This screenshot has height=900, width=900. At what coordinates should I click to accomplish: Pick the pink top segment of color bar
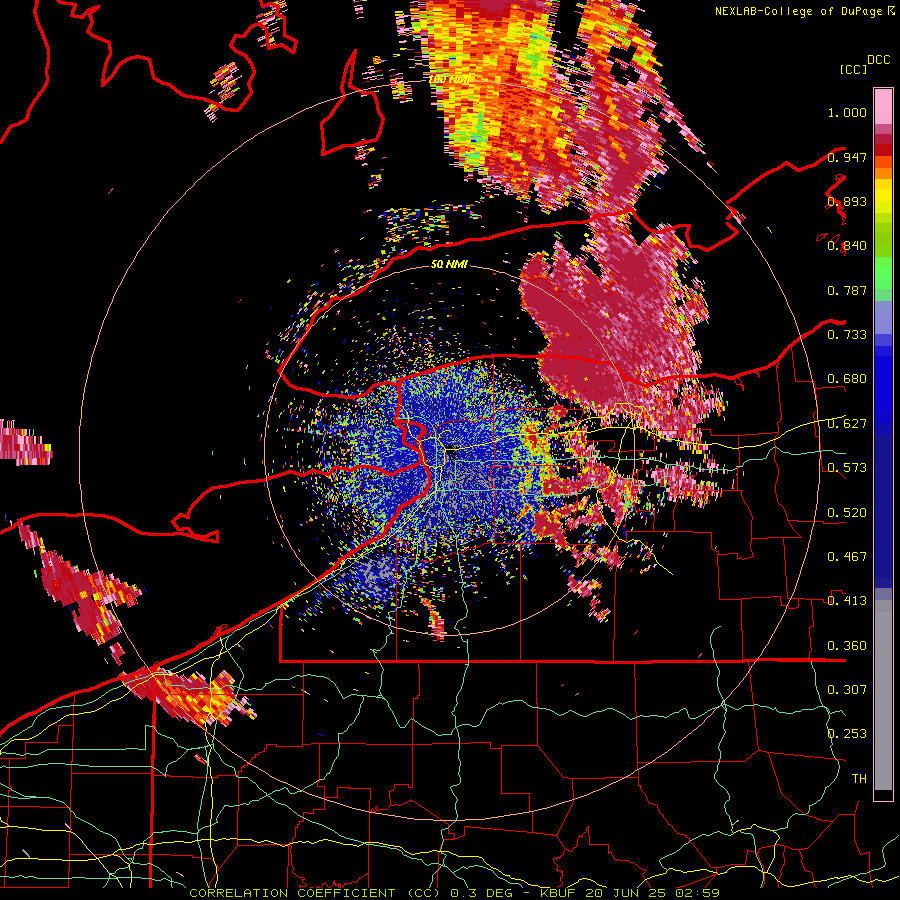pyautogui.click(x=883, y=106)
